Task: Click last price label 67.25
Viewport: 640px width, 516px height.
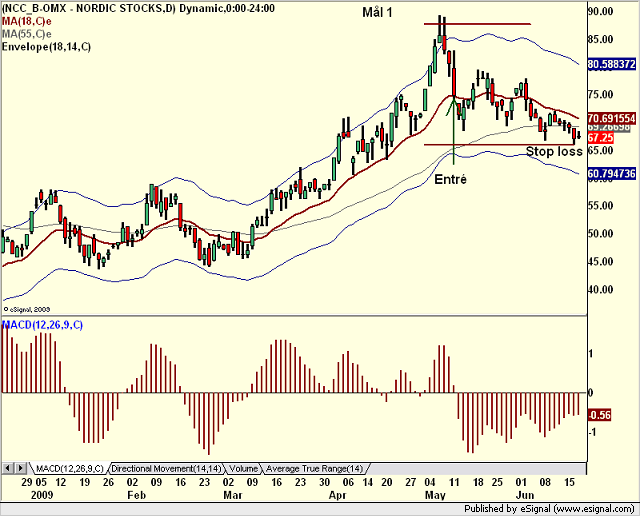Action: [600, 138]
